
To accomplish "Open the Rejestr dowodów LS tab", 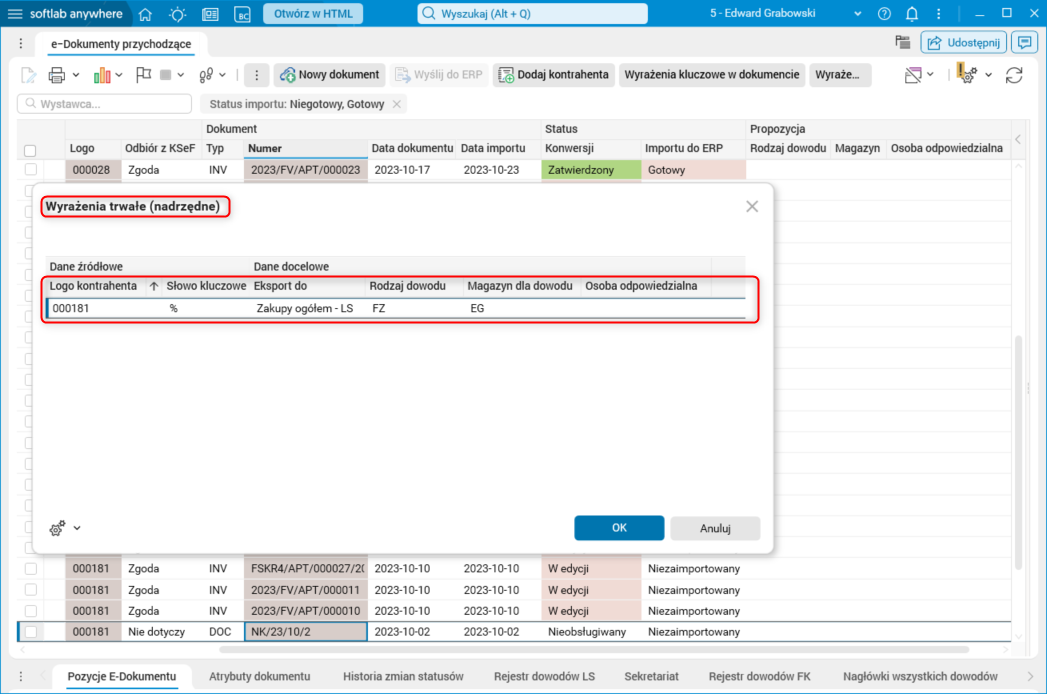I will (x=544, y=677).
